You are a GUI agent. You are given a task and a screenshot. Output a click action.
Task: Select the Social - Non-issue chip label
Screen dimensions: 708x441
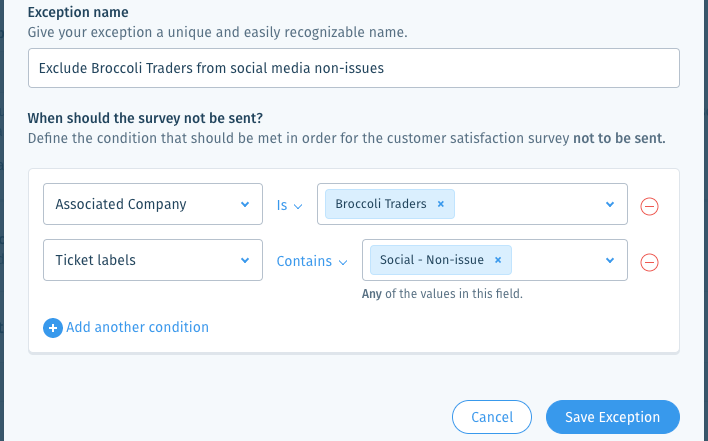[x=432, y=260]
